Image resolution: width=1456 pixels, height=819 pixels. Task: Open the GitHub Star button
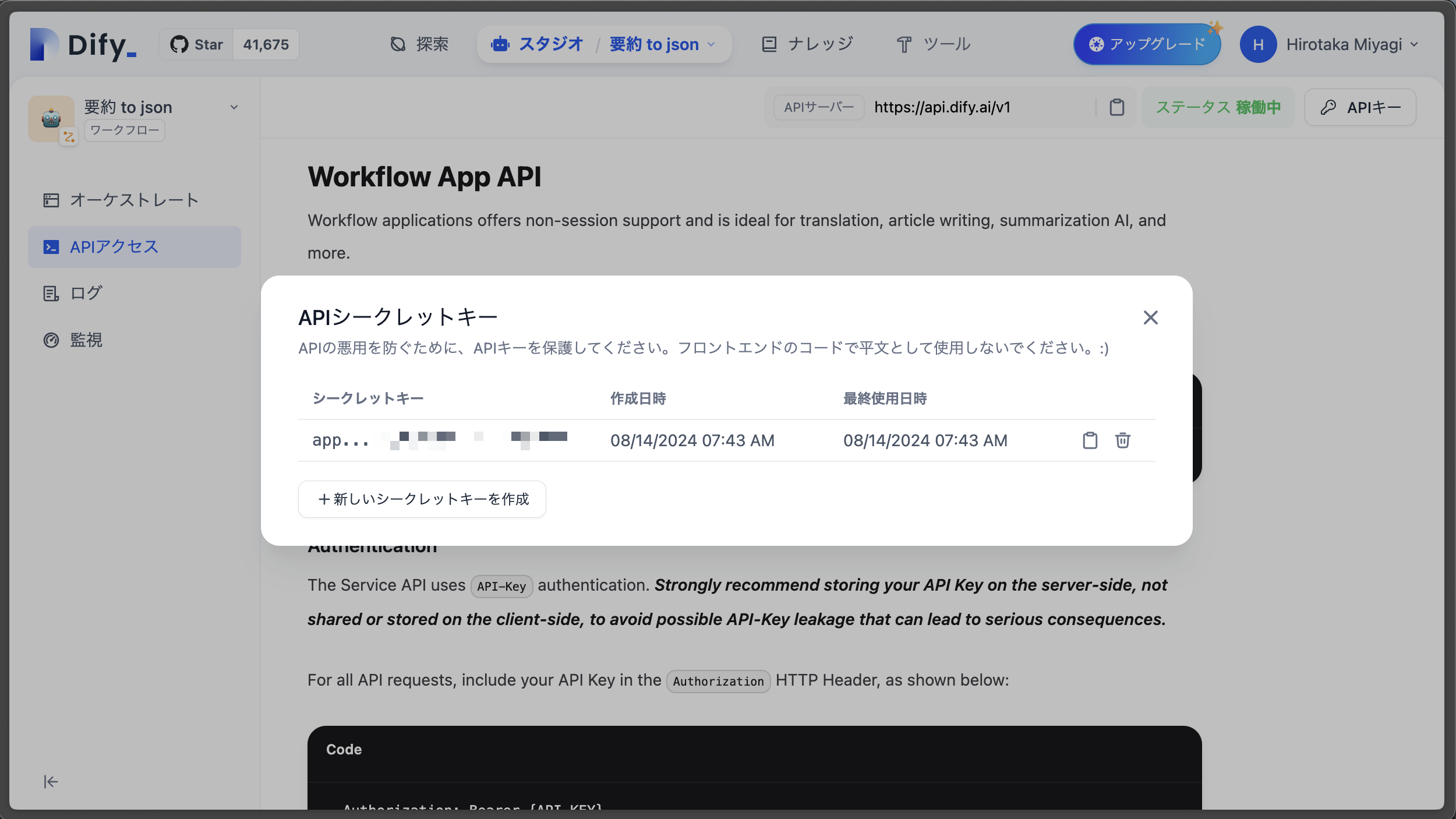196,44
